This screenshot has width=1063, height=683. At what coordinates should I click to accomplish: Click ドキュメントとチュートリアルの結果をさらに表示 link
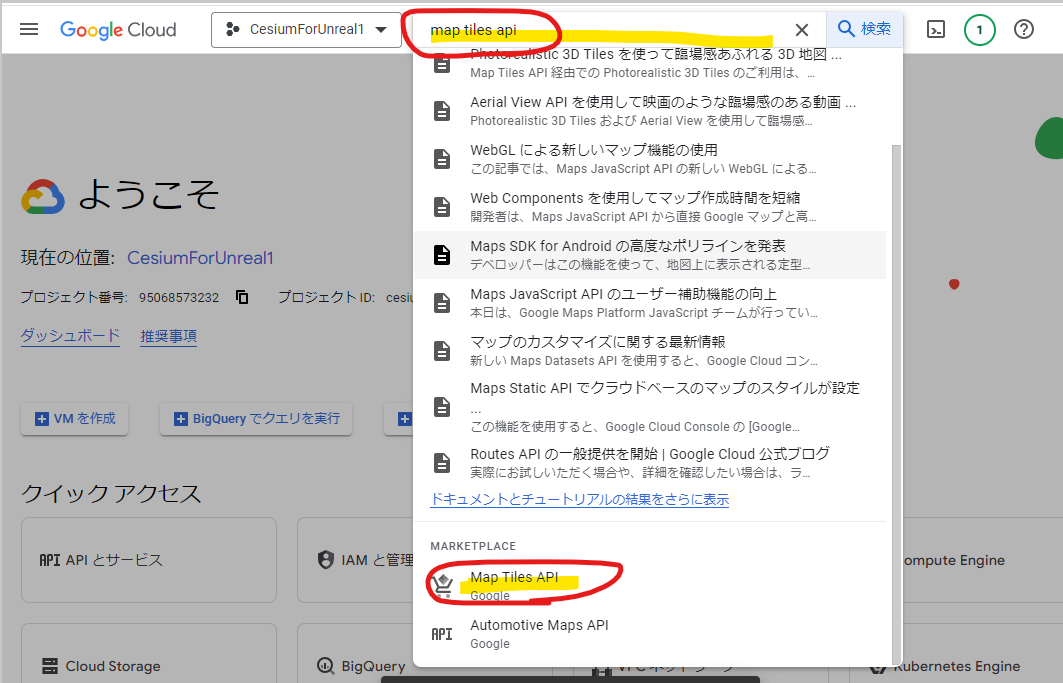point(580,500)
